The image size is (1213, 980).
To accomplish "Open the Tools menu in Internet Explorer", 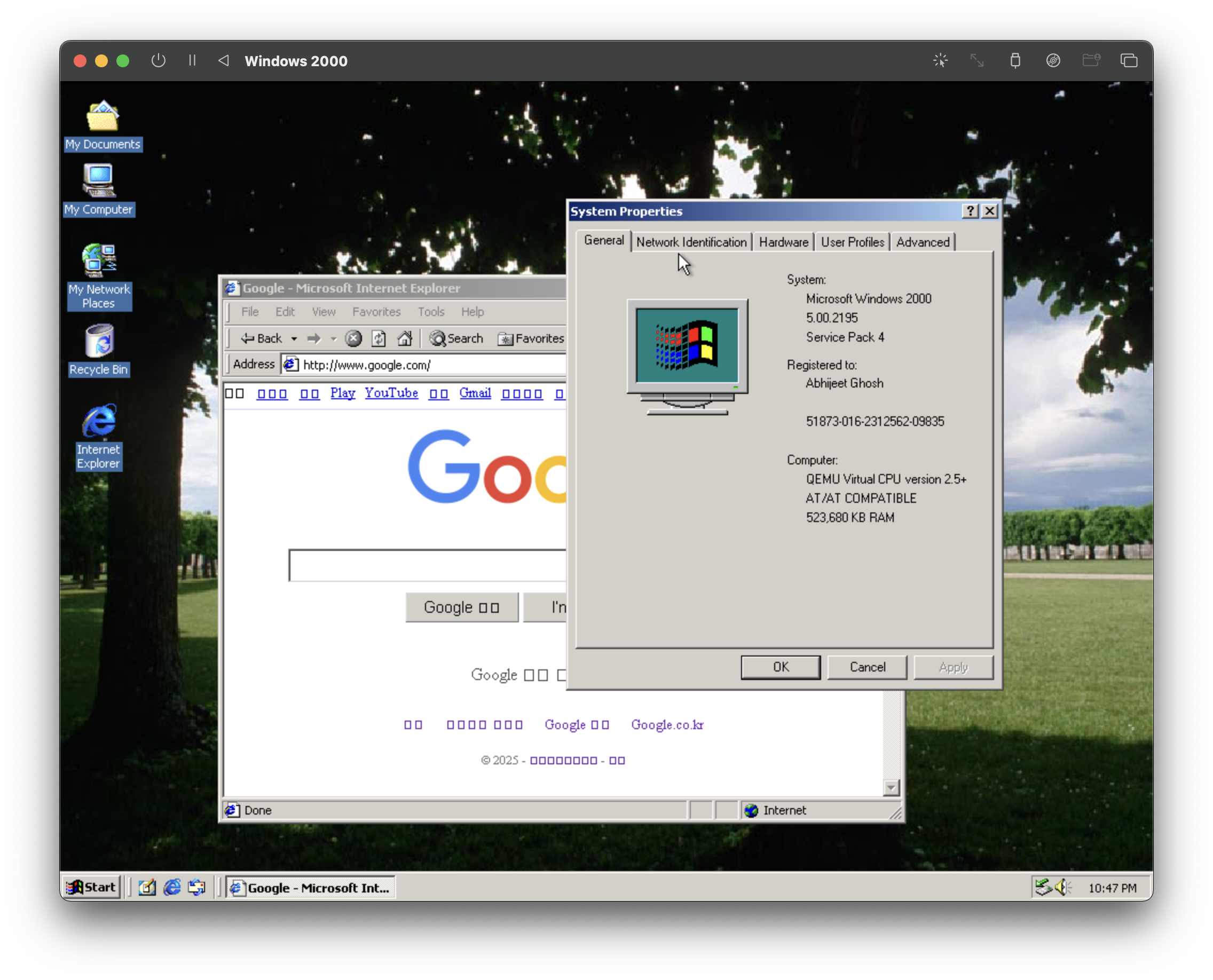I will pyautogui.click(x=431, y=312).
